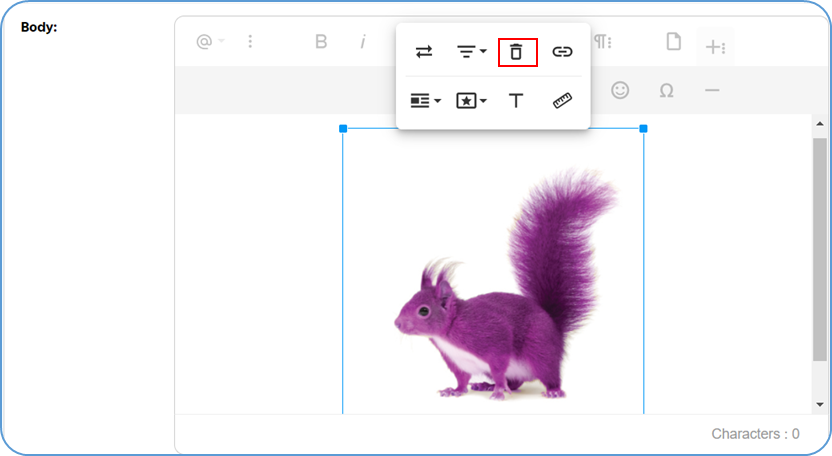Open the emoticons smiley picker

[x=620, y=90]
